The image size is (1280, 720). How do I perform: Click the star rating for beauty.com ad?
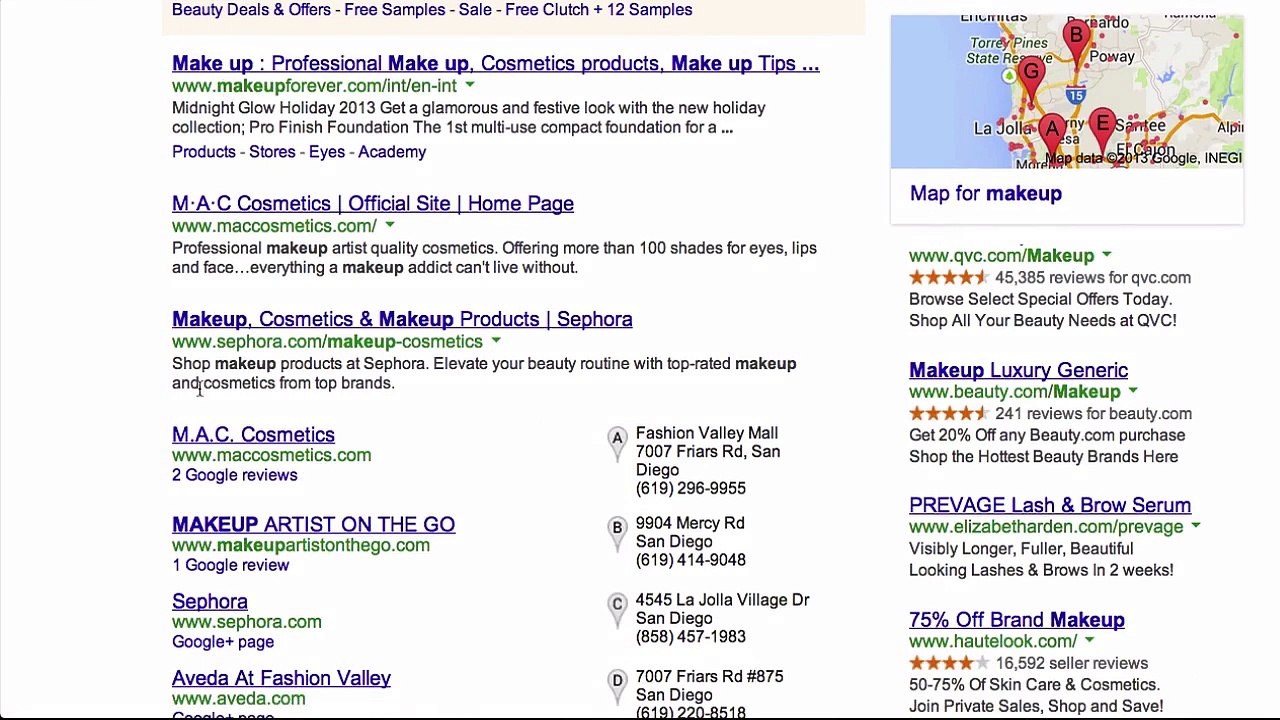(x=948, y=414)
